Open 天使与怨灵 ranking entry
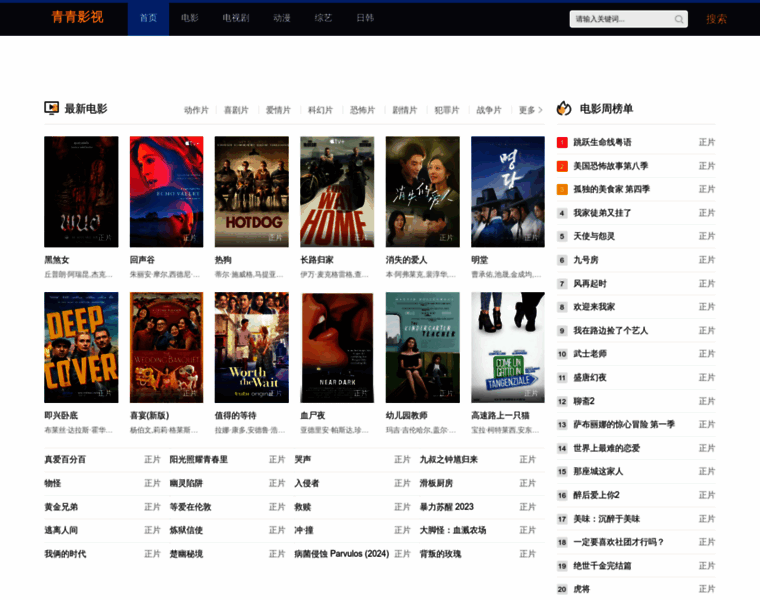The width and height of the screenshot is (760, 600). coord(594,237)
